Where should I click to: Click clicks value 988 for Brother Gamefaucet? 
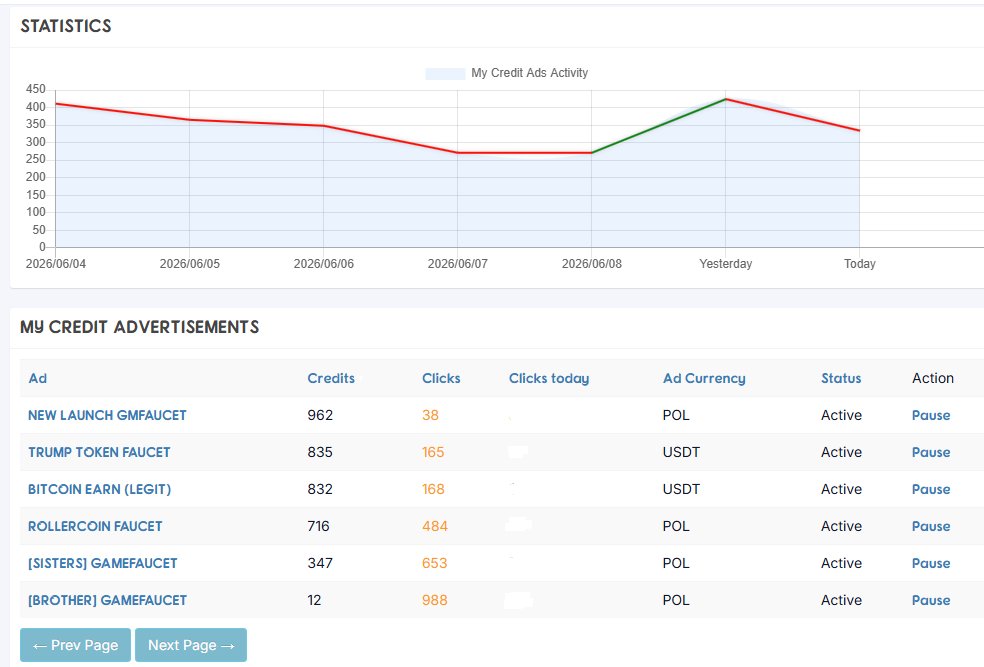click(x=435, y=600)
